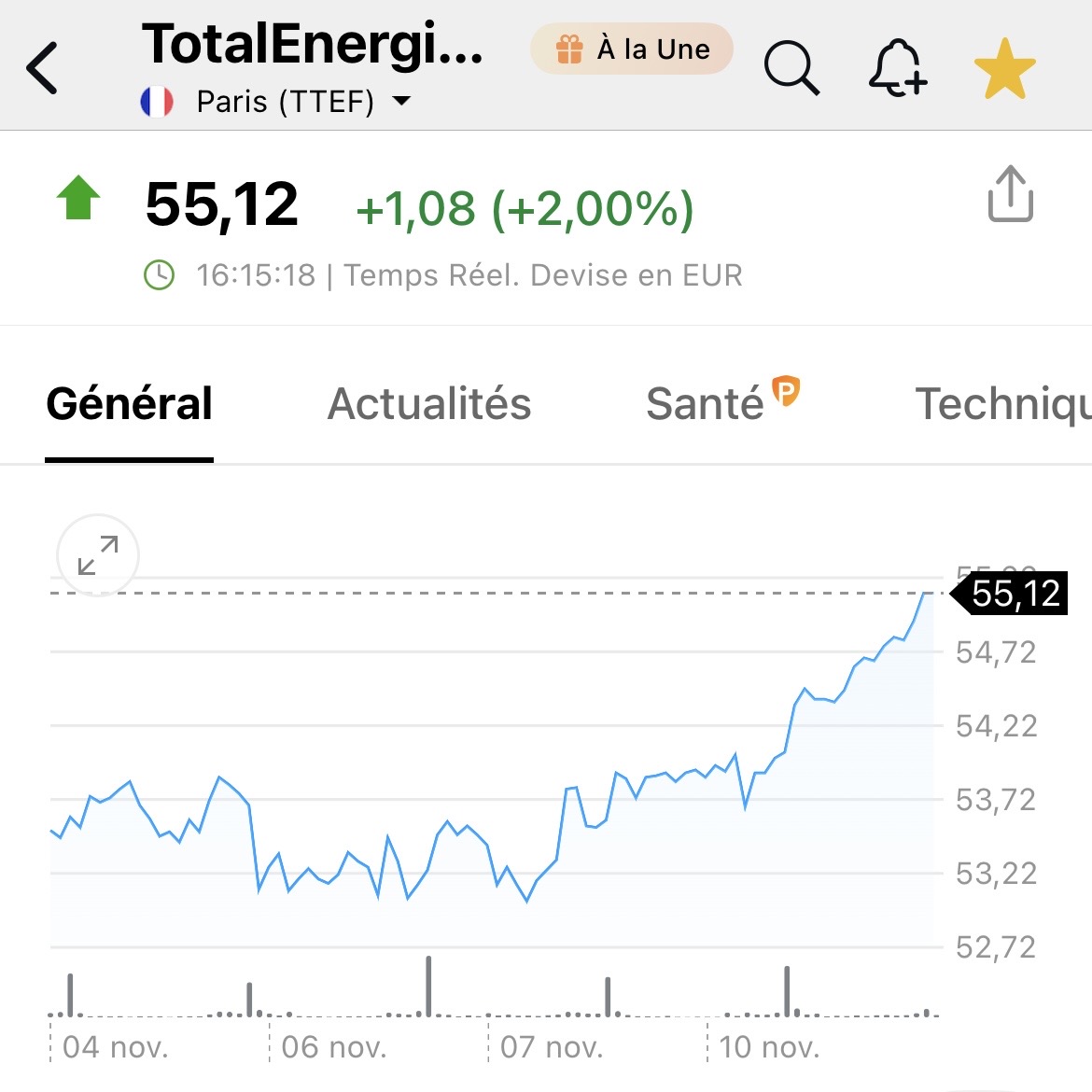Tap the back arrow icon
Image resolution: width=1092 pixels, height=1092 pixels.
click(x=43, y=68)
